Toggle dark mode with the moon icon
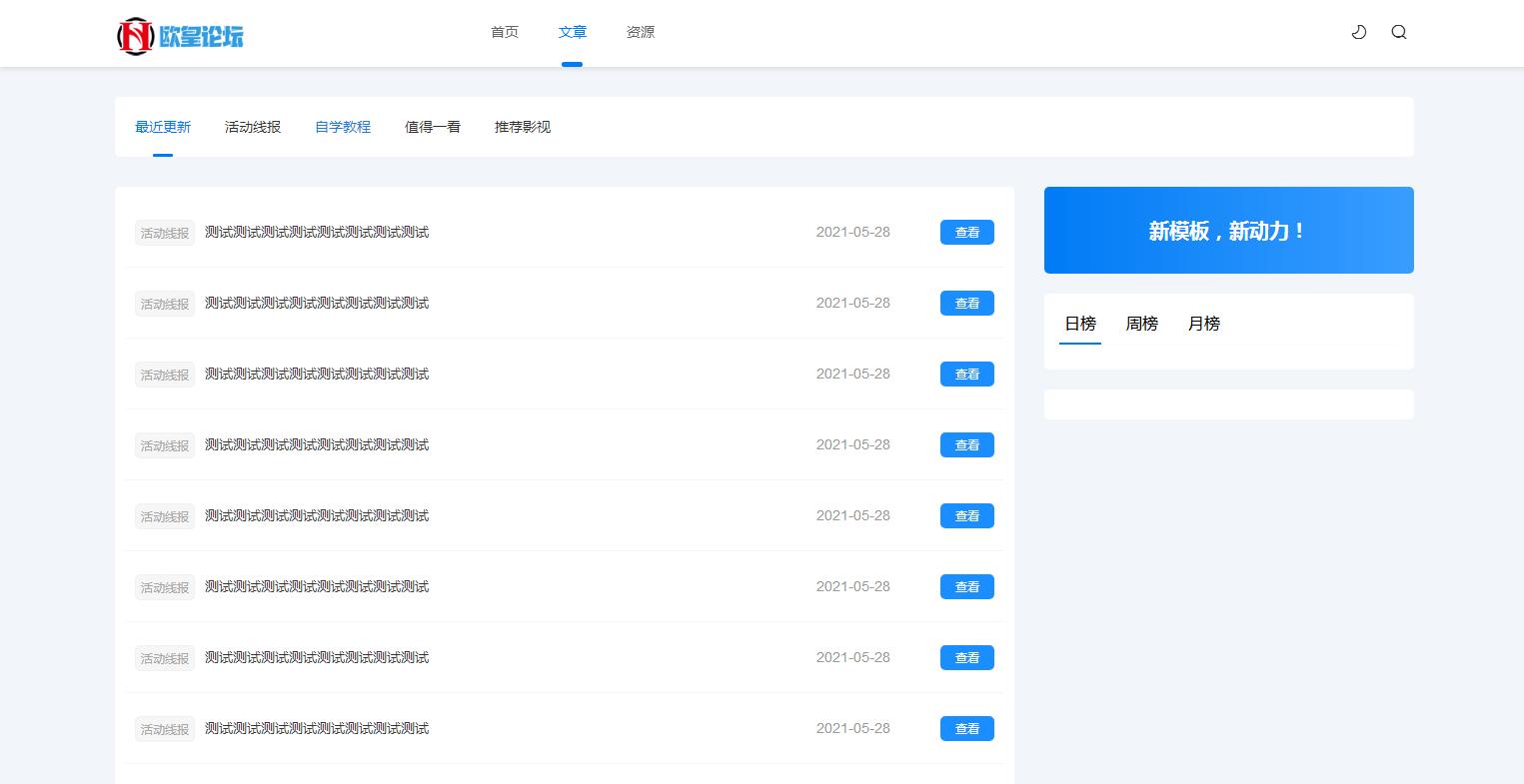The width and height of the screenshot is (1524, 784). click(1359, 32)
